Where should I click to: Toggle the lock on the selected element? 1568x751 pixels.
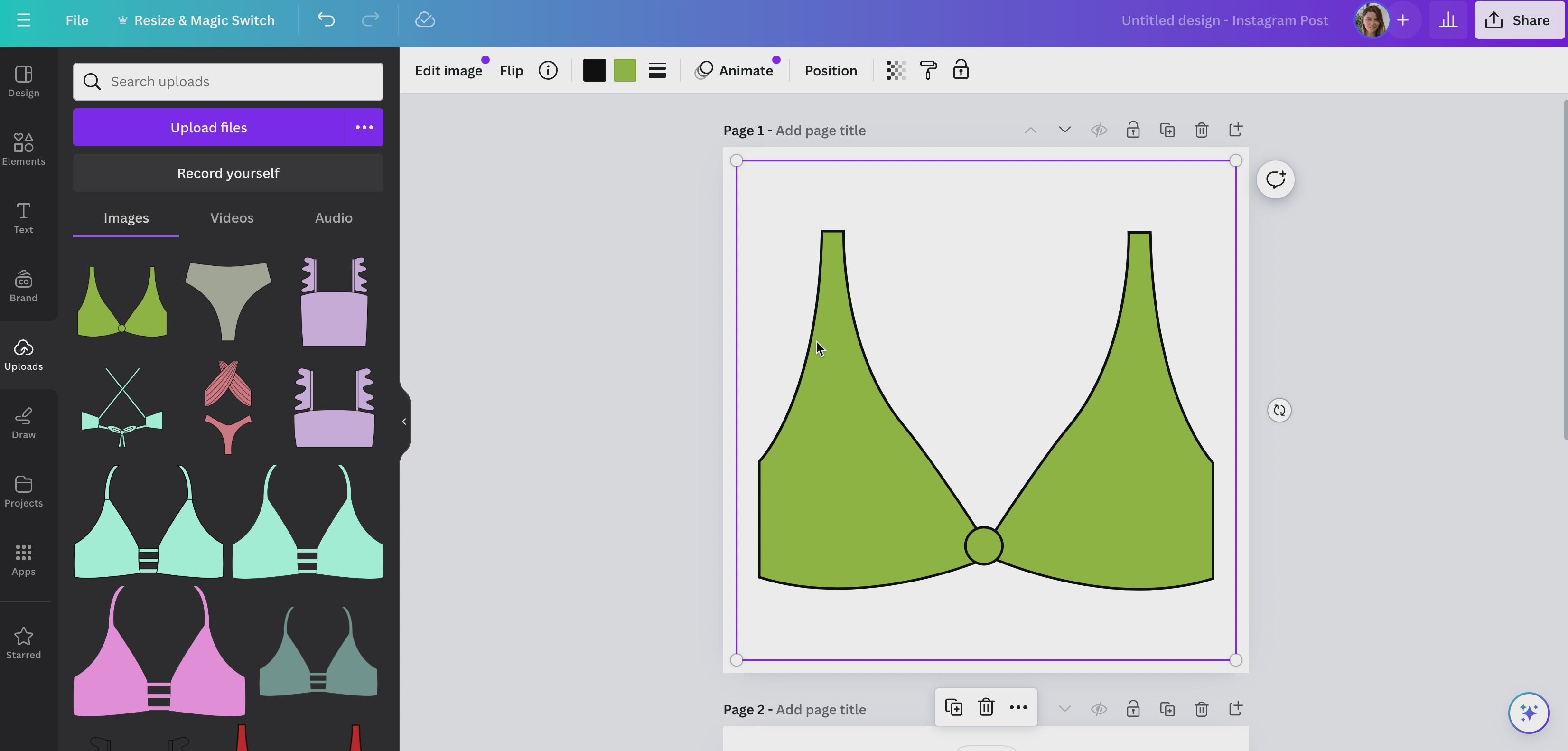click(x=961, y=71)
